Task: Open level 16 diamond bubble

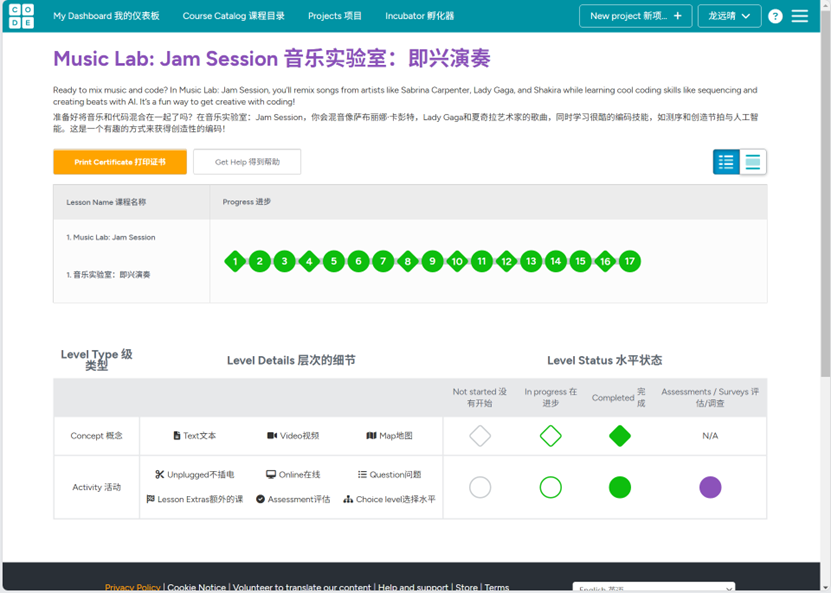Action: pos(605,261)
